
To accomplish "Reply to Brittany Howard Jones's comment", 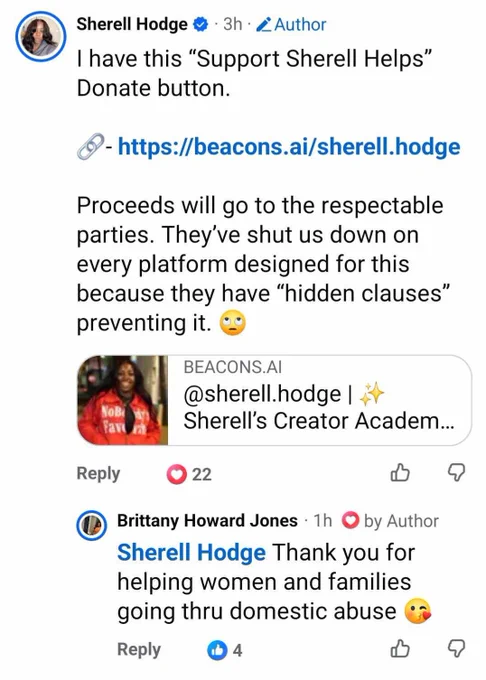I will tap(139, 649).
